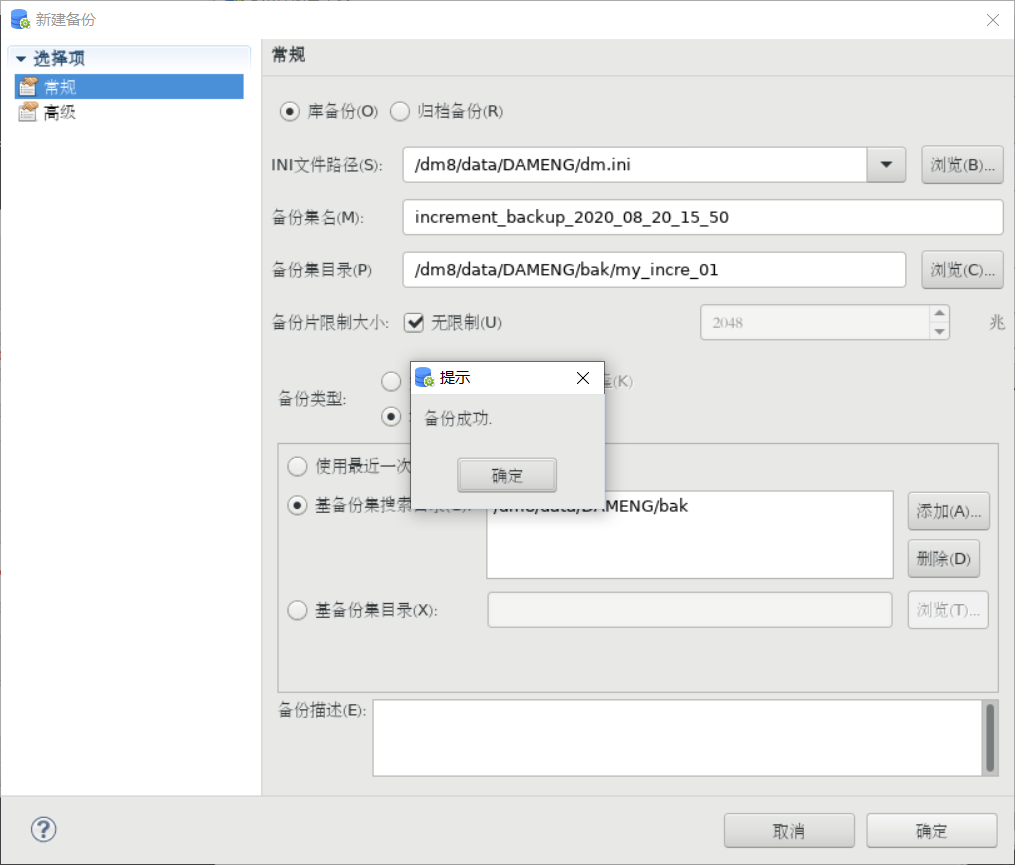Click the 取消 button
This screenshot has width=1015, height=865.
(x=789, y=831)
